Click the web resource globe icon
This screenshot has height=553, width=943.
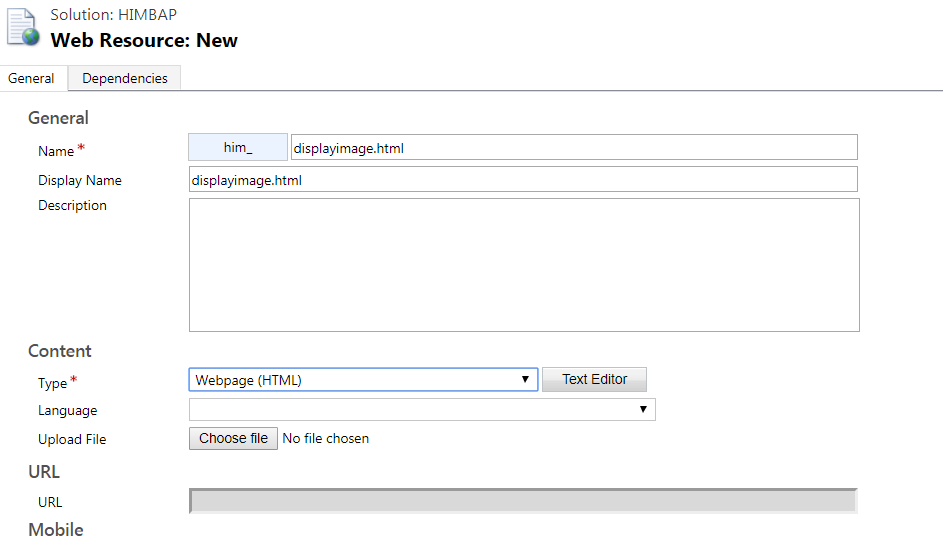(x=23, y=28)
